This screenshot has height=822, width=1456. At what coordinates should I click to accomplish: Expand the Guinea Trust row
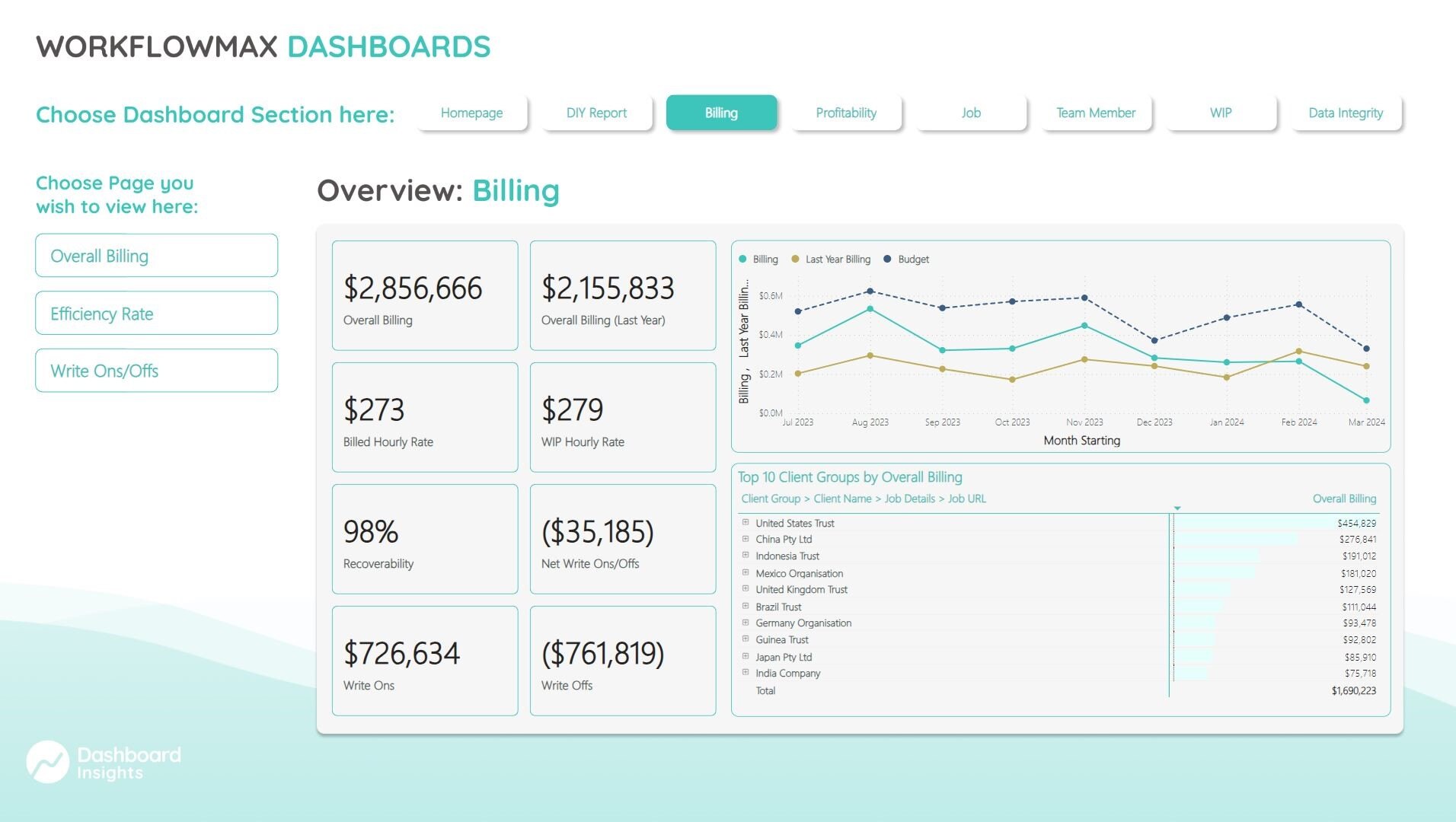tap(746, 639)
